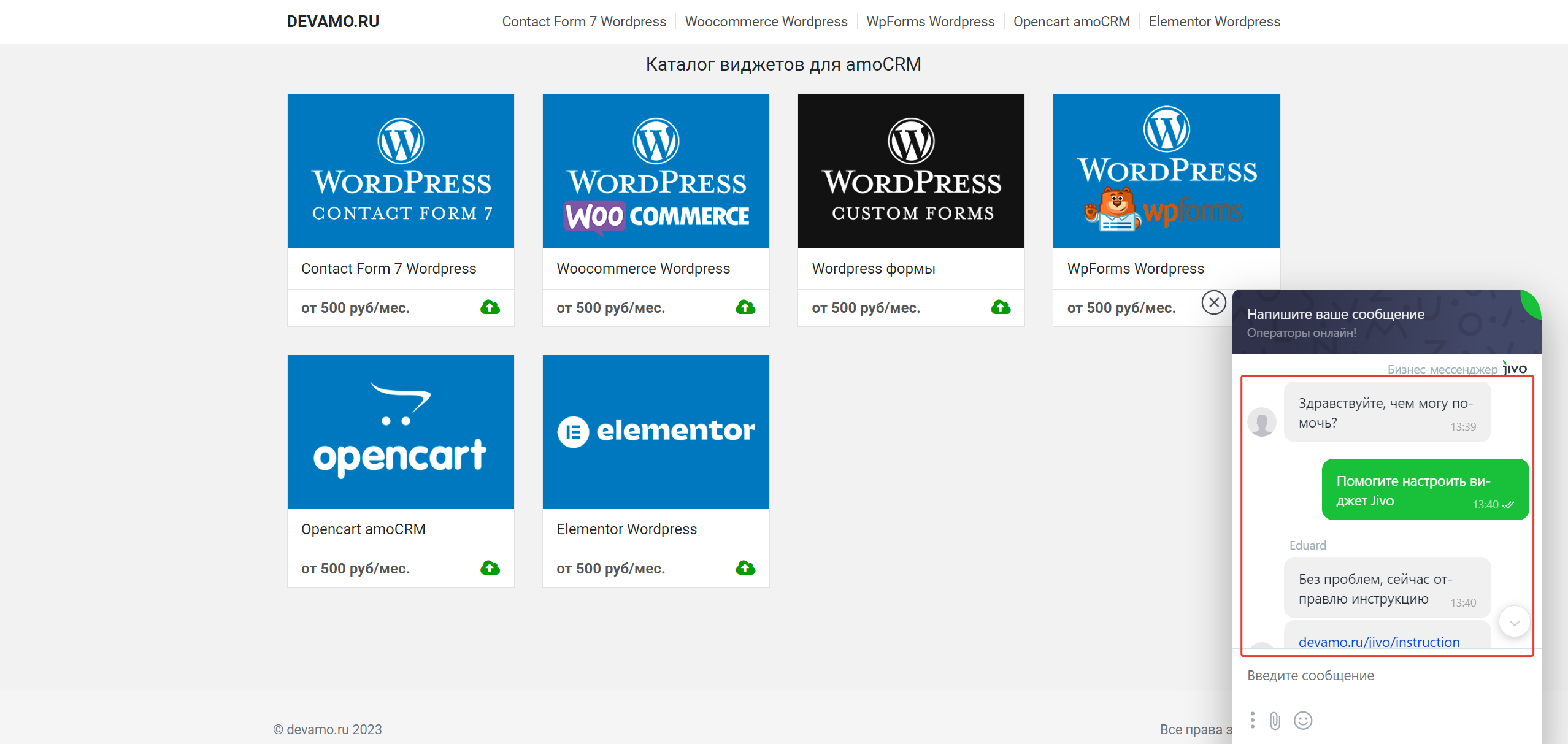Open WpForms Wordpress in top navigation
Viewport: 1568px width, 744px height.
click(930, 21)
